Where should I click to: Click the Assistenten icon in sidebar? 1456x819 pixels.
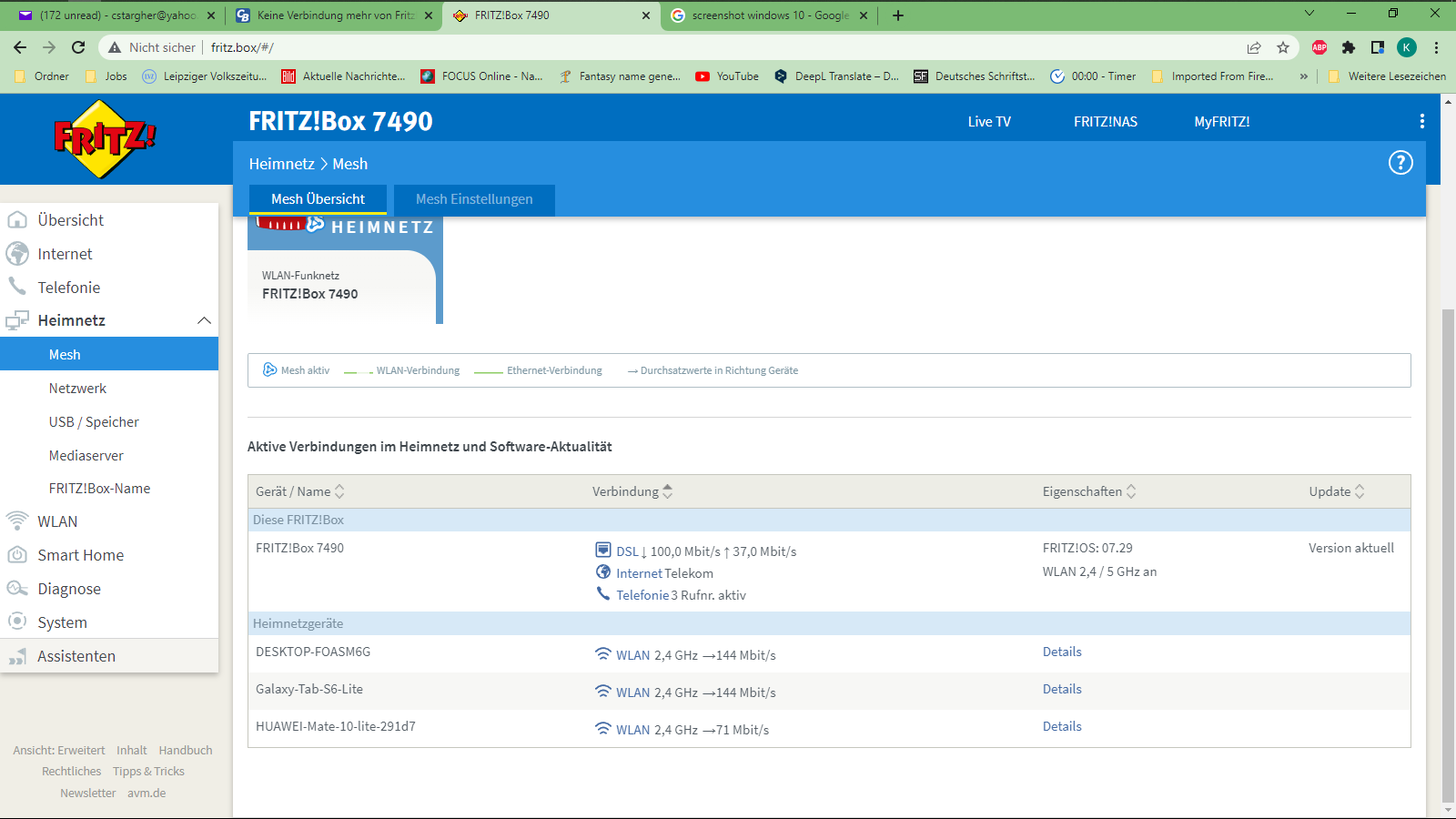[17, 656]
